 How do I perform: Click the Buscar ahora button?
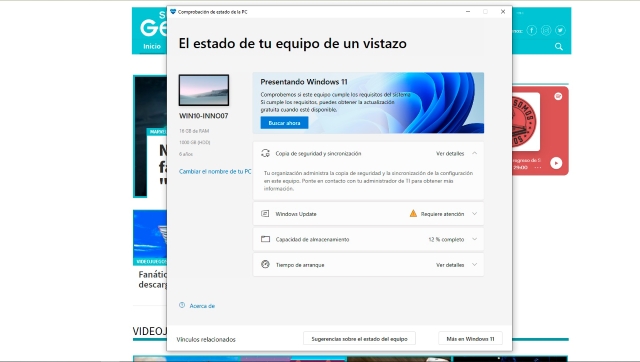click(284, 123)
